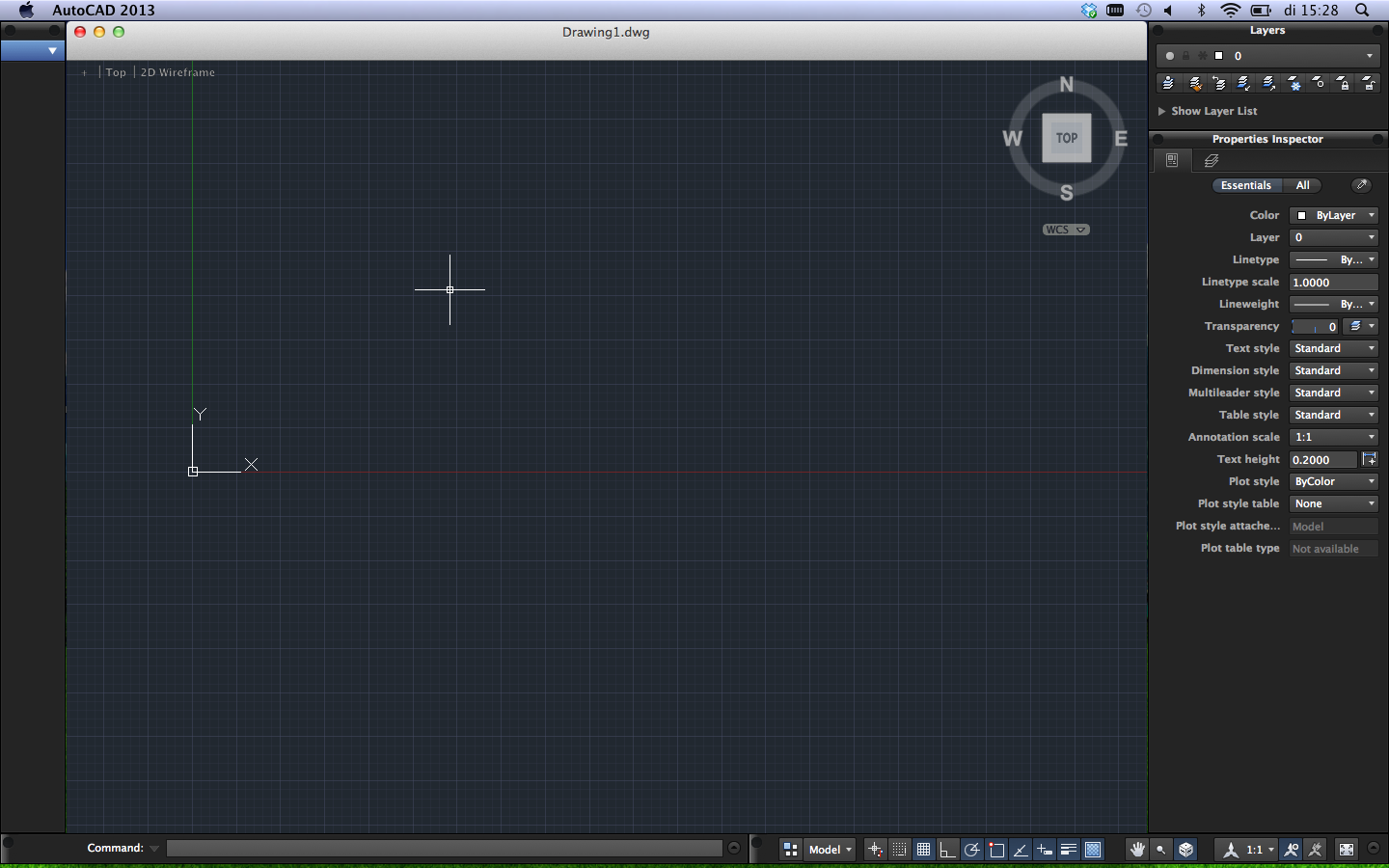
Task: Open the Apple menu
Action: pos(26,10)
